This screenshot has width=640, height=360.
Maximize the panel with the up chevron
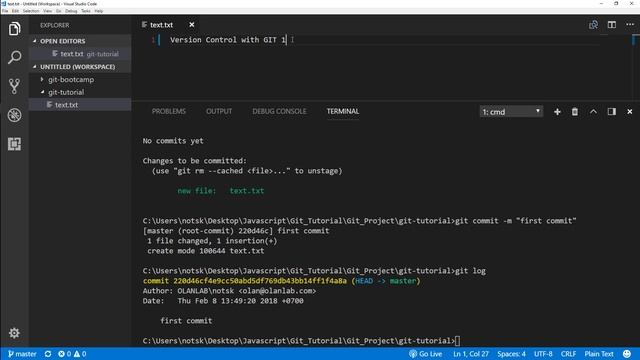593,112
